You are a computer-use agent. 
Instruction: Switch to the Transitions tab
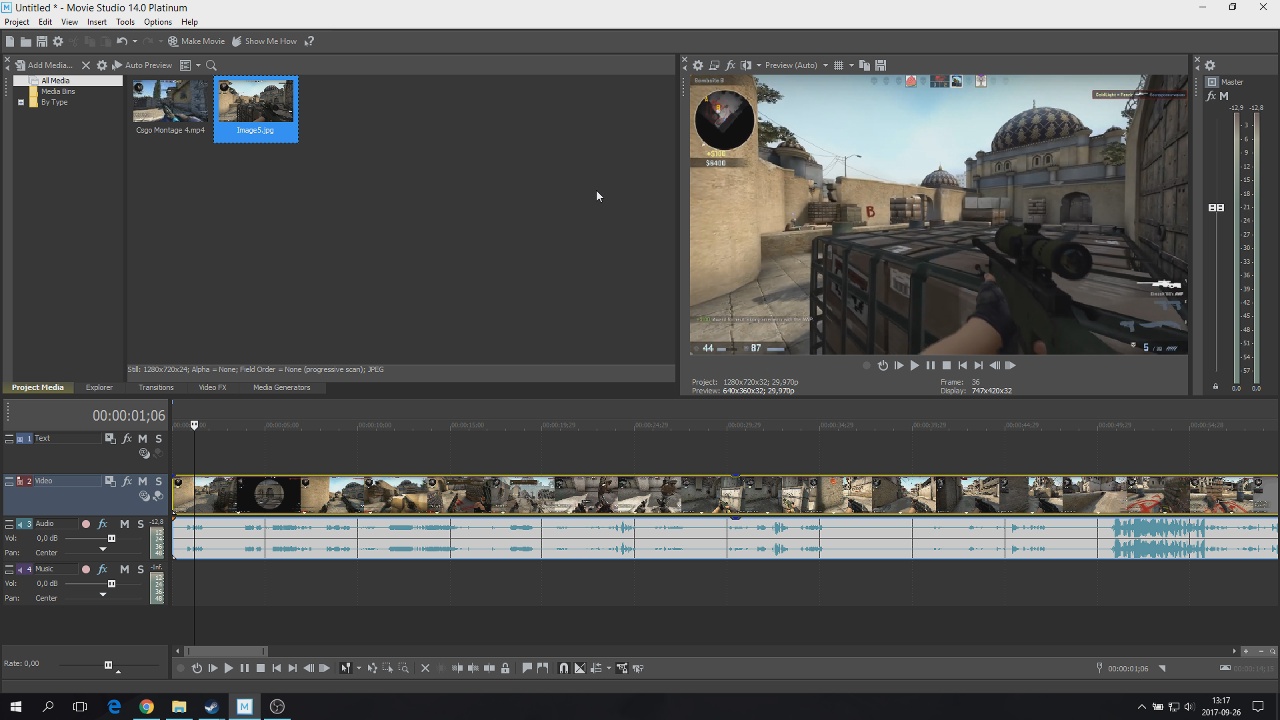[x=156, y=387]
